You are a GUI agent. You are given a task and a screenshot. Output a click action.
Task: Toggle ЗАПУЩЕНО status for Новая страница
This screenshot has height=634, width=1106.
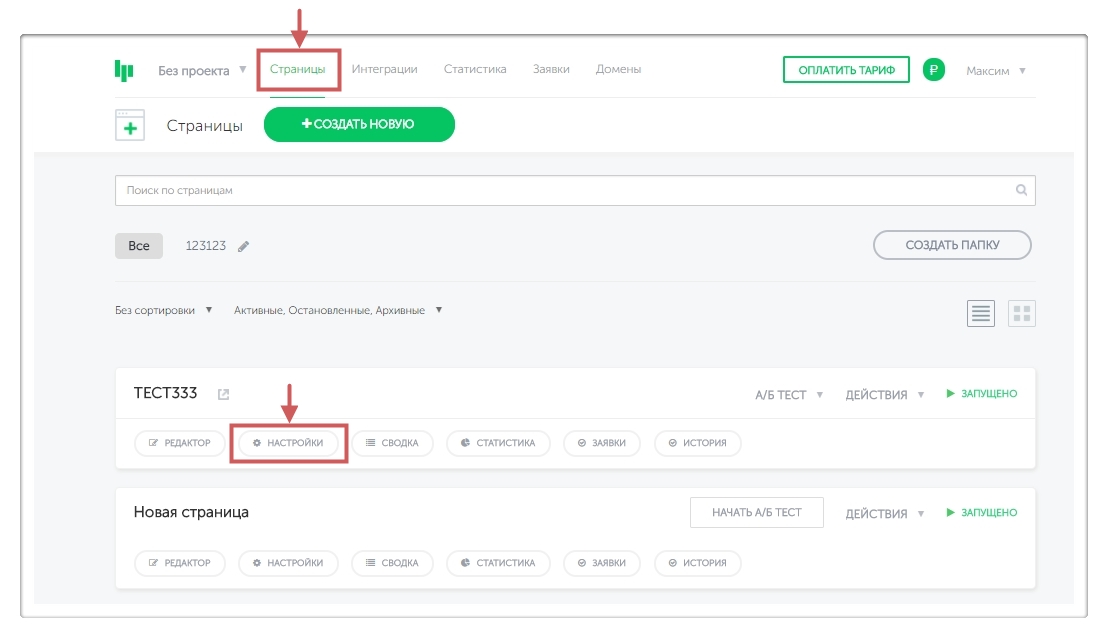coord(981,513)
